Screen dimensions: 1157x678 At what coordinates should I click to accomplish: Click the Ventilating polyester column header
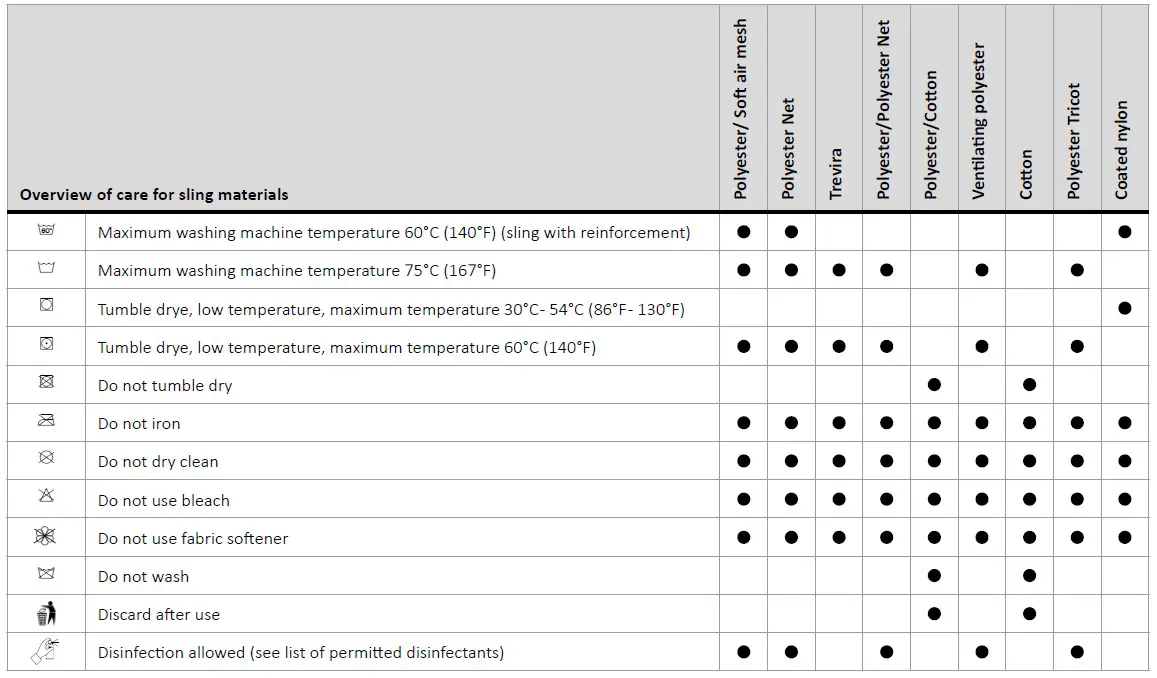980,120
